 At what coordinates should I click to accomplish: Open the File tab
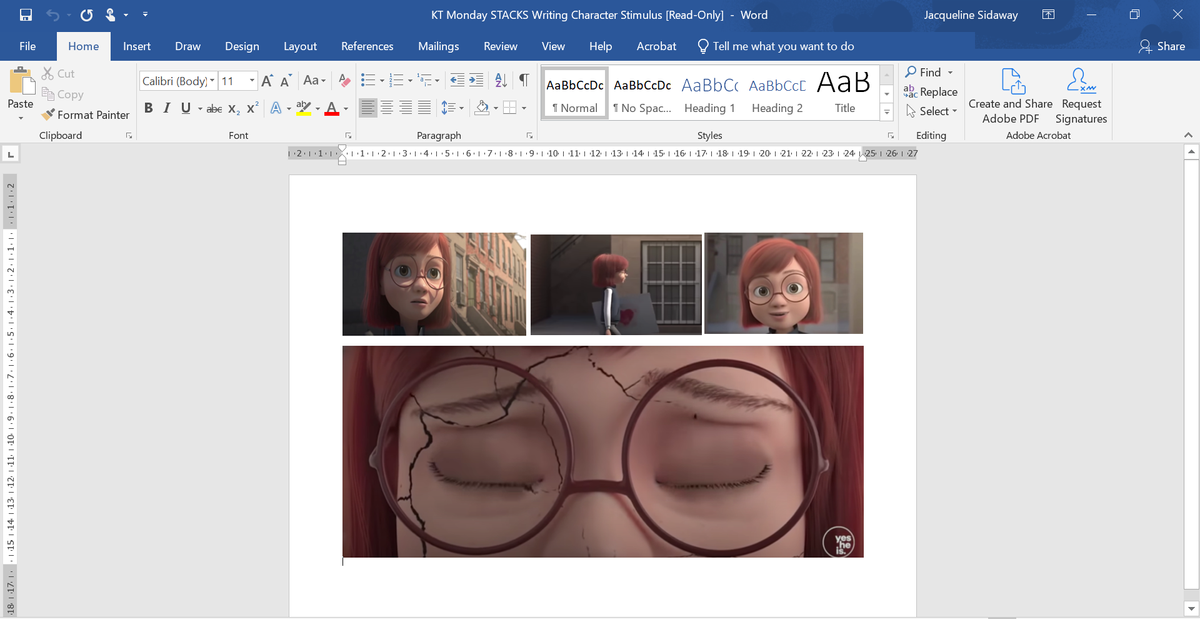(28, 46)
